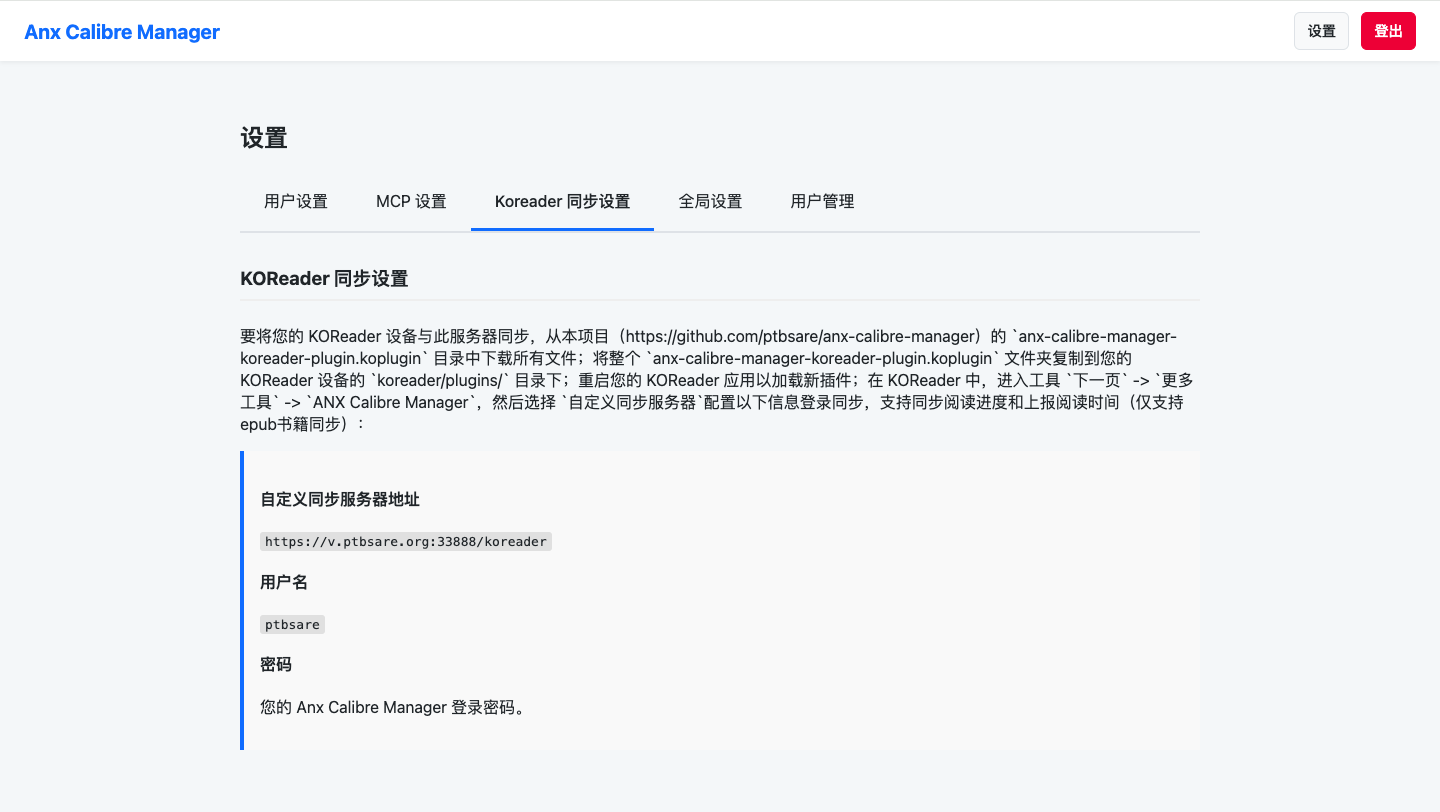This screenshot has height=812, width=1440.
Task: Open the MCP 设置 tab
Action: [411, 201]
